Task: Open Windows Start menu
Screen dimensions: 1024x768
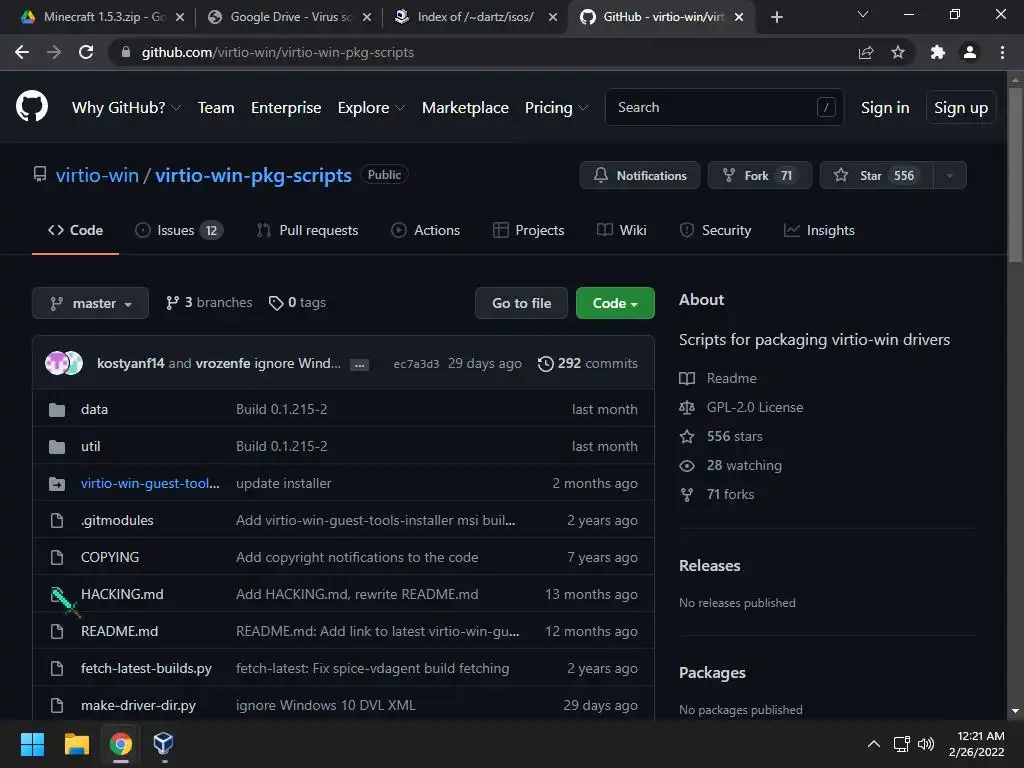Action: [32, 744]
